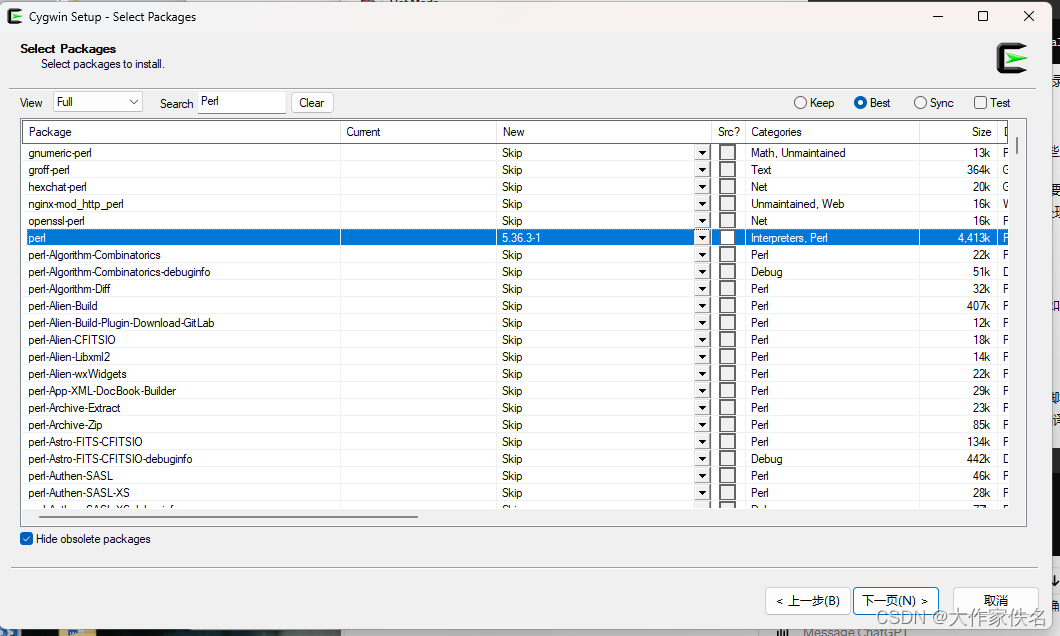The image size is (1060, 636).
Task: Open the version dropdown for perl 5.36.3-1
Action: (702, 238)
